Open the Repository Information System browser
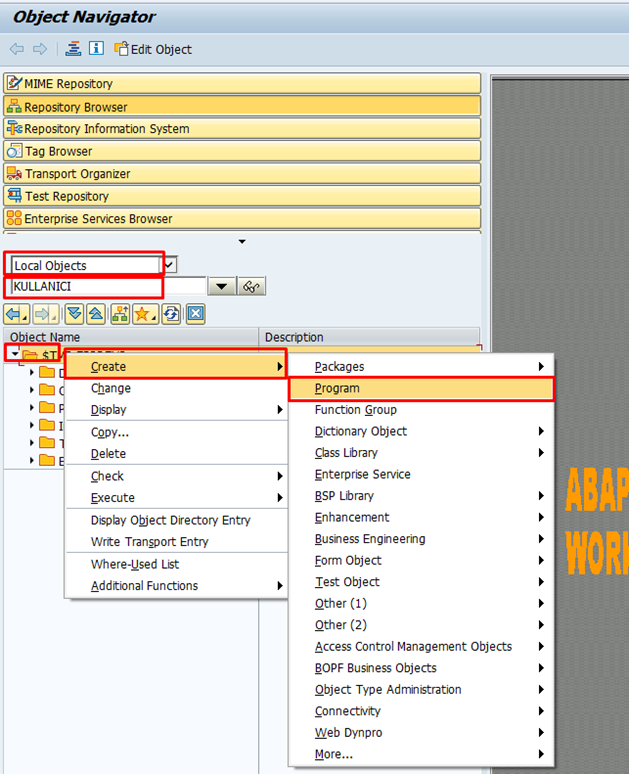Viewport: 629px width, 774px height. 106,129
